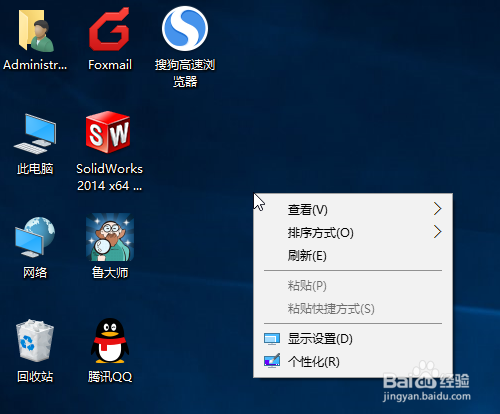Click monitor icon beside 显示设置(D)
This screenshot has height=414, width=500.
click(272, 339)
